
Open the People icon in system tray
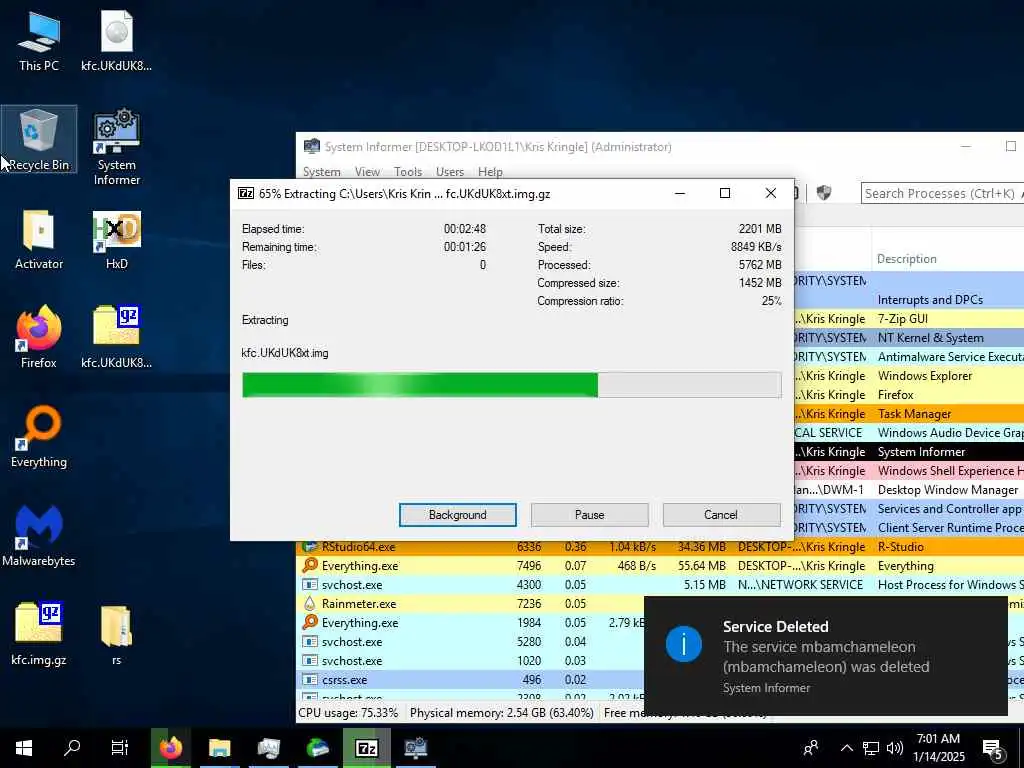point(811,748)
